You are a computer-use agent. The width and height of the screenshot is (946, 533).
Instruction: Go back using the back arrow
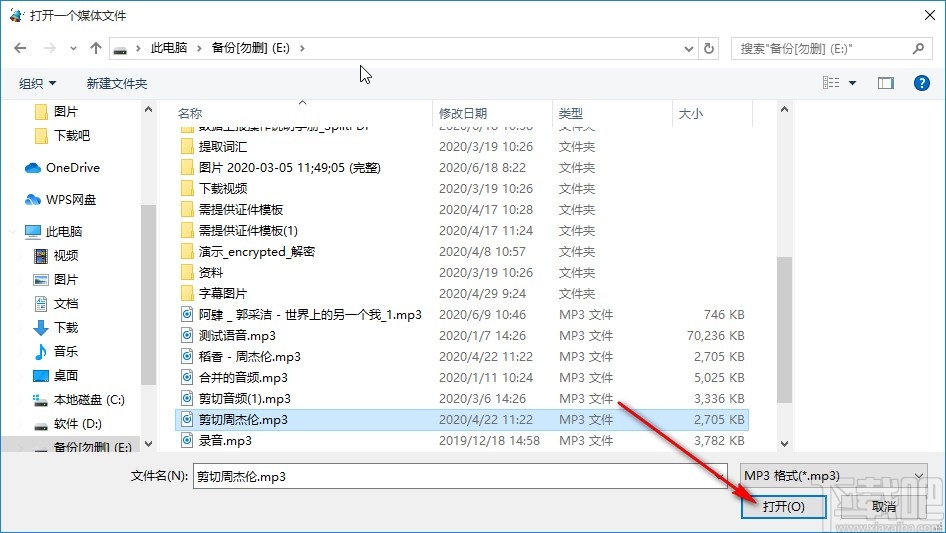click(20, 48)
